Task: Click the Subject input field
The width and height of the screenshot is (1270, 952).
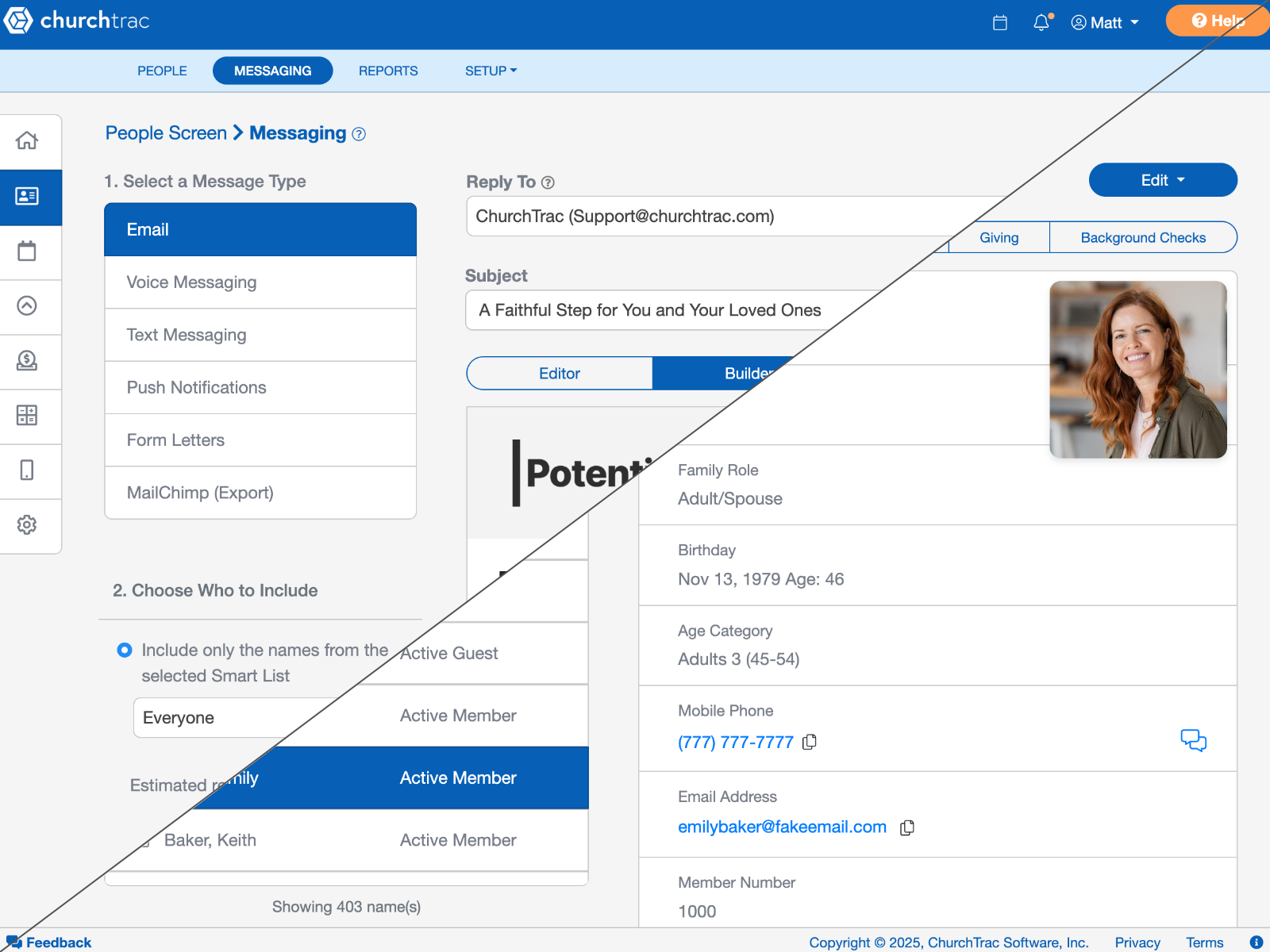Action: (x=651, y=310)
